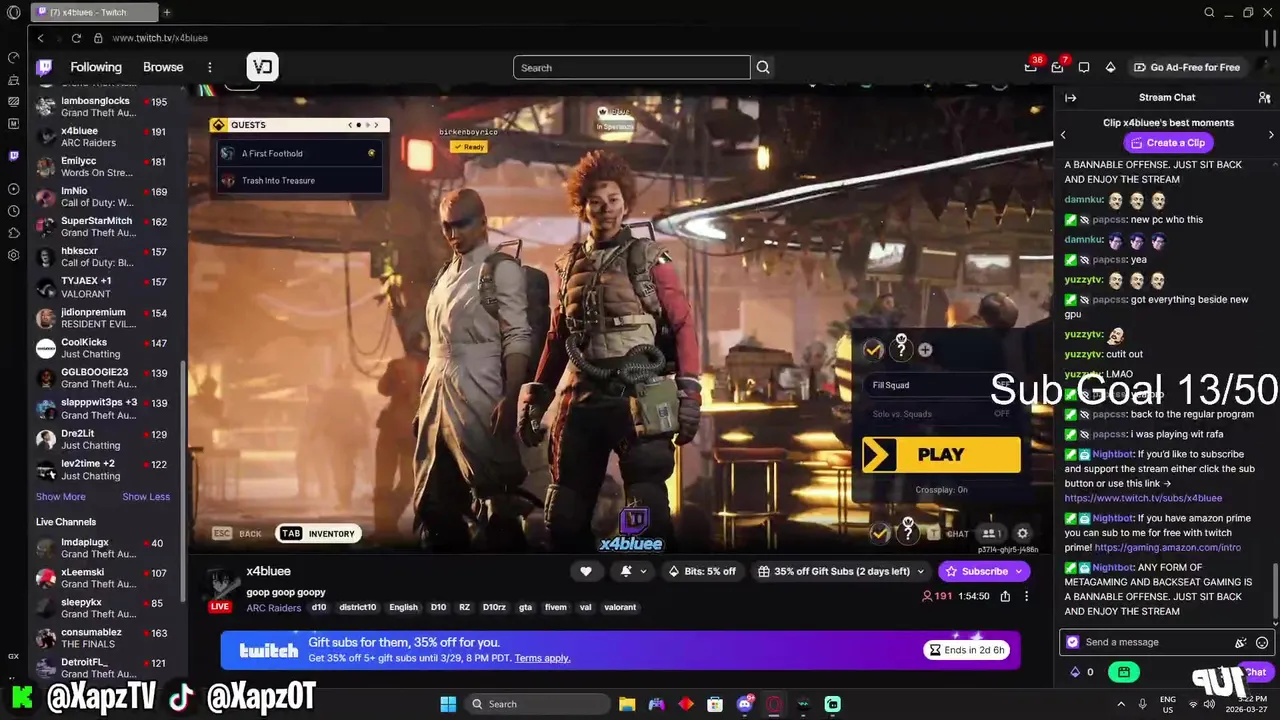Open chat Bits cheer icon
Viewport: 1280px width, 720px height.
click(x=1241, y=642)
